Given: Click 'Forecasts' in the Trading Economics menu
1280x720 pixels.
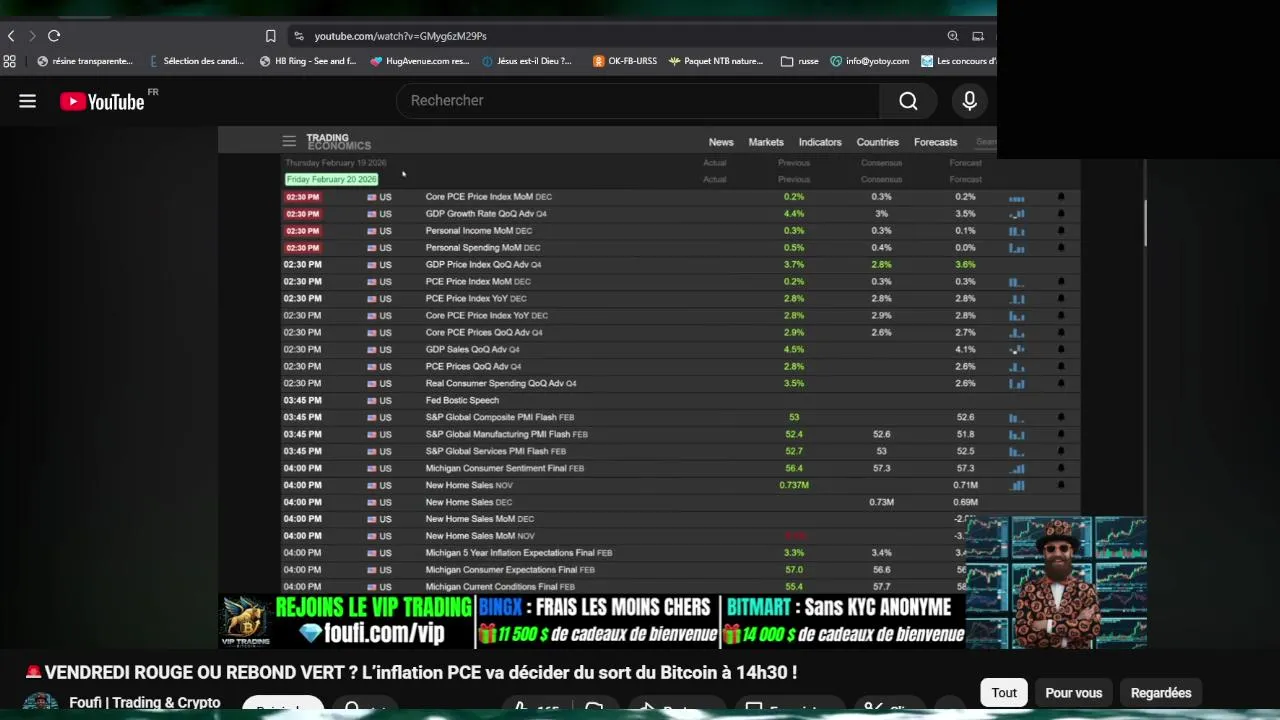Looking at the screenshot, I should (x=936, y=142).
